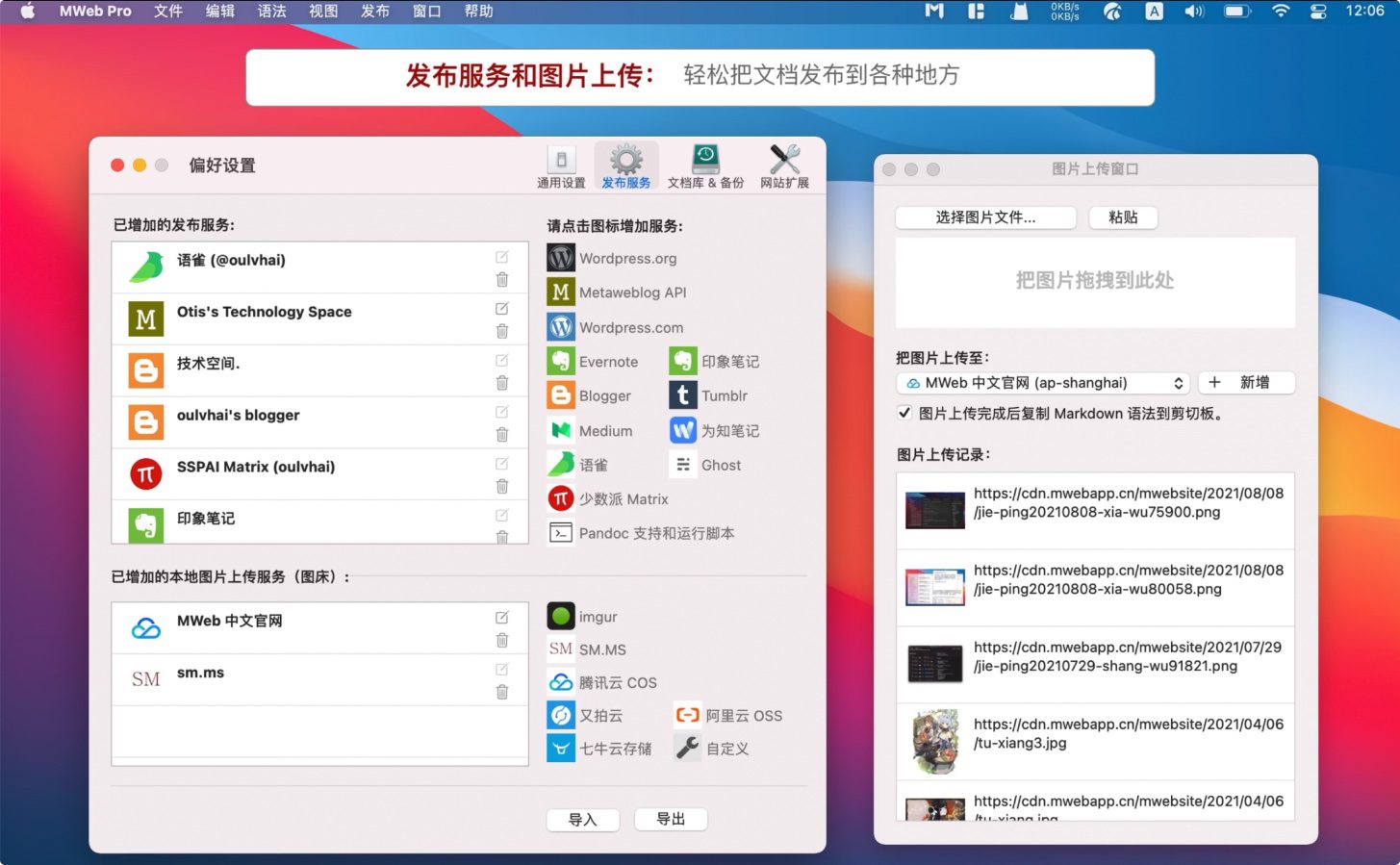Add the 七牛云存储 upload service

point(561,748)
